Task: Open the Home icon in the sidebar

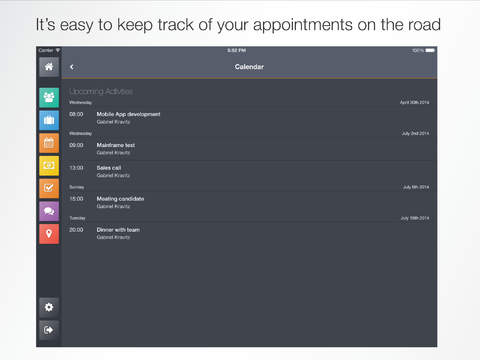Action: click(49, 67)
